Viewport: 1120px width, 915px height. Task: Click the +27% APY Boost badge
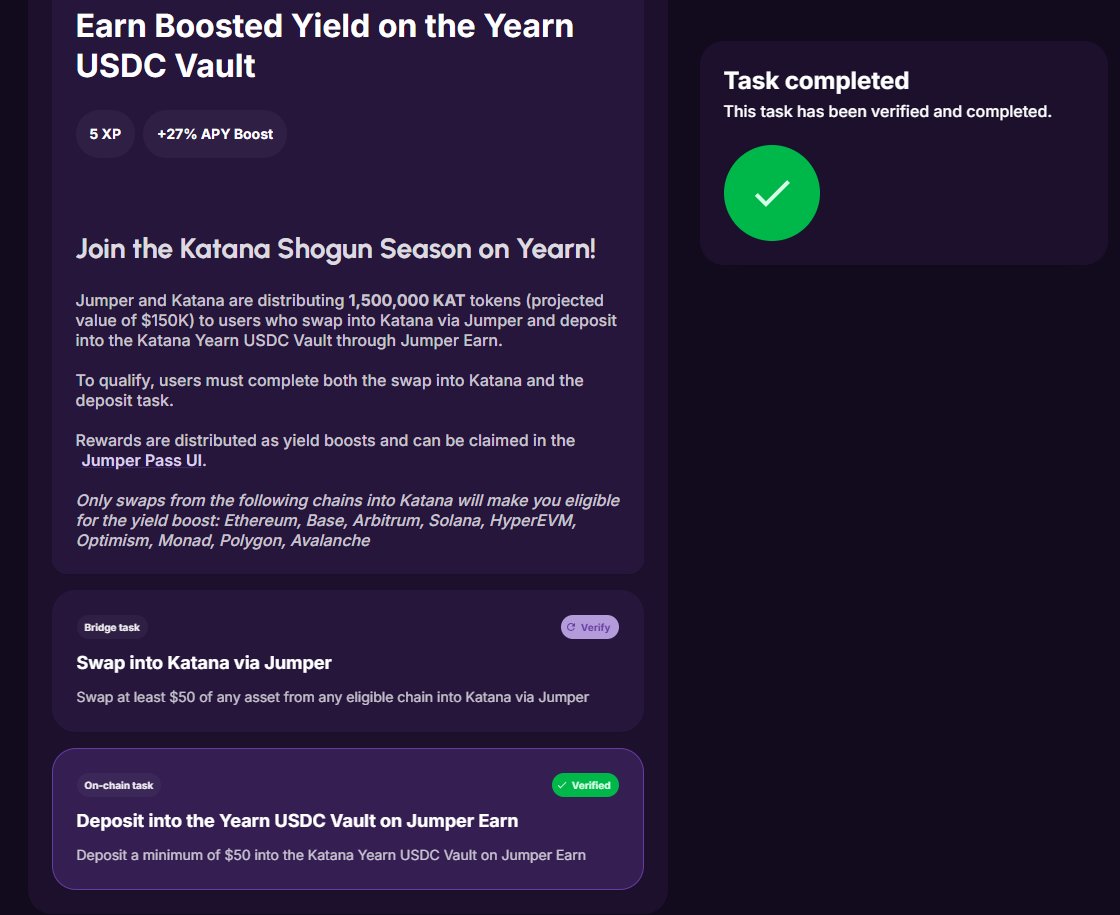tap(215, 134)
